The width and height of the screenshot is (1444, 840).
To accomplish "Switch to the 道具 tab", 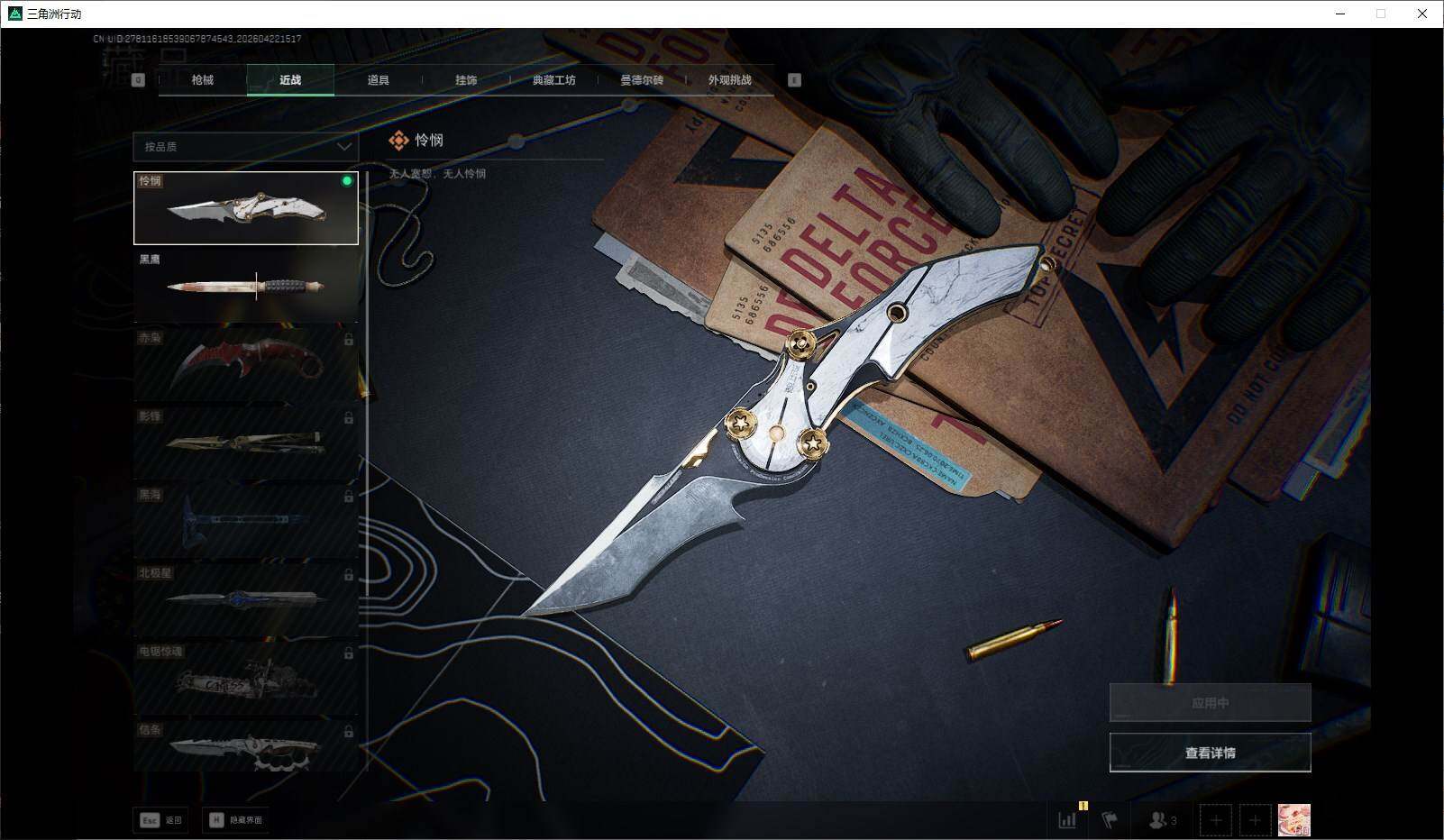I will pyautogui.click(x=379, y=80).
